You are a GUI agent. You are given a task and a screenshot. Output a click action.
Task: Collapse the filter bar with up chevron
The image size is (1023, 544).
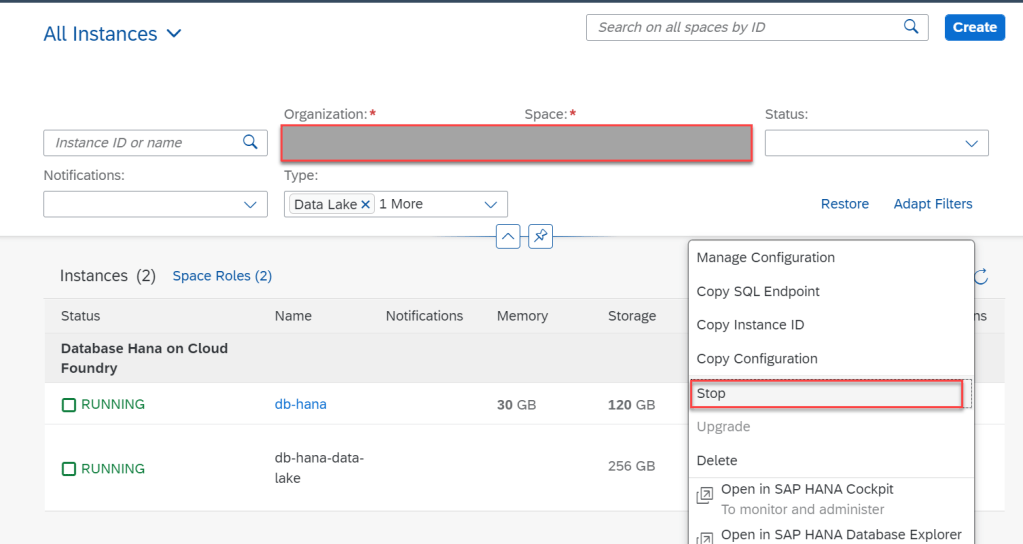[508, 237]
